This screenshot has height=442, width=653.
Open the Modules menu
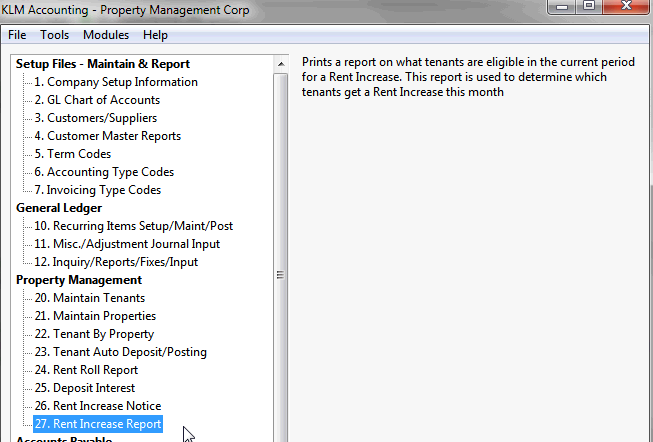point(106,35)
